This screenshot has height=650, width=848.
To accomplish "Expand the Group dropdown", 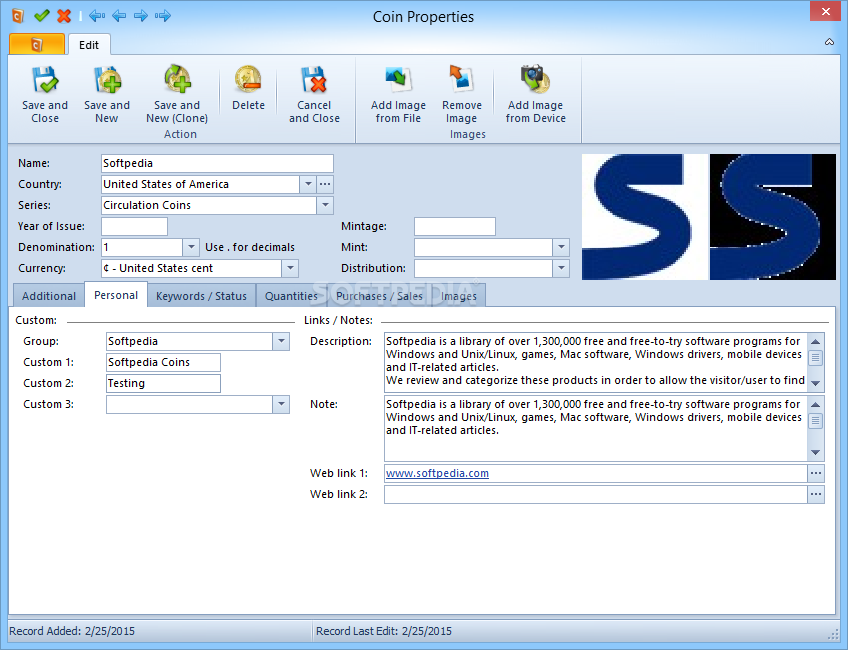I will [x=281, y=341].
